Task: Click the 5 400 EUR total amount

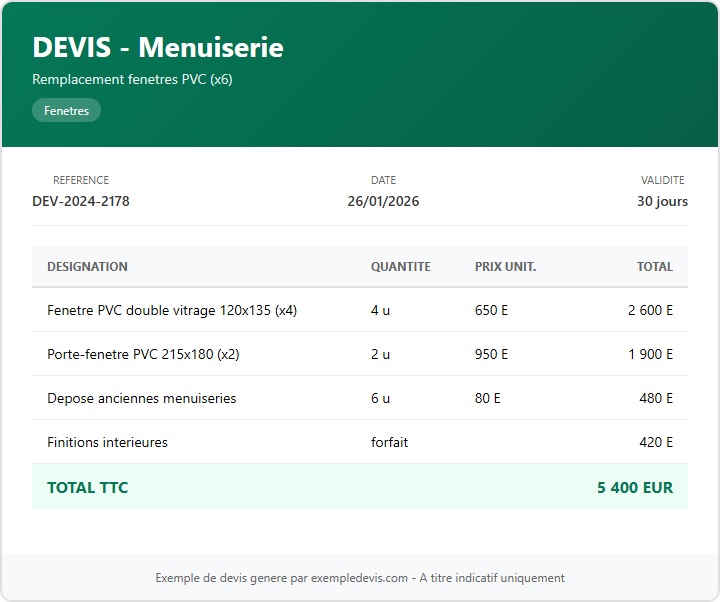Action: point(635,488)
